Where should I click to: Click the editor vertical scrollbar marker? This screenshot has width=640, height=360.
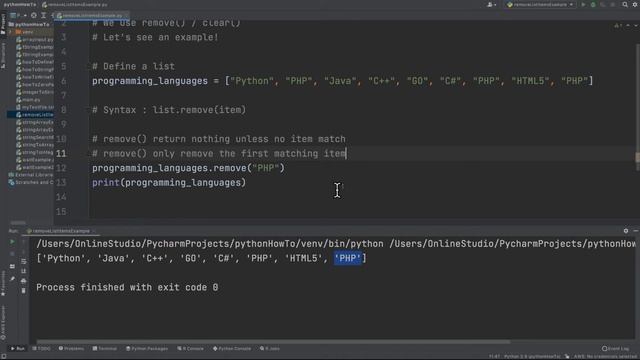coord(638,157)
